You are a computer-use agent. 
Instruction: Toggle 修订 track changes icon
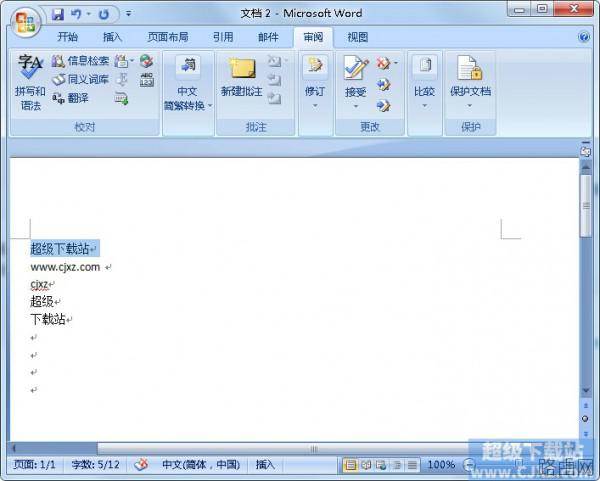pos(315,66)
